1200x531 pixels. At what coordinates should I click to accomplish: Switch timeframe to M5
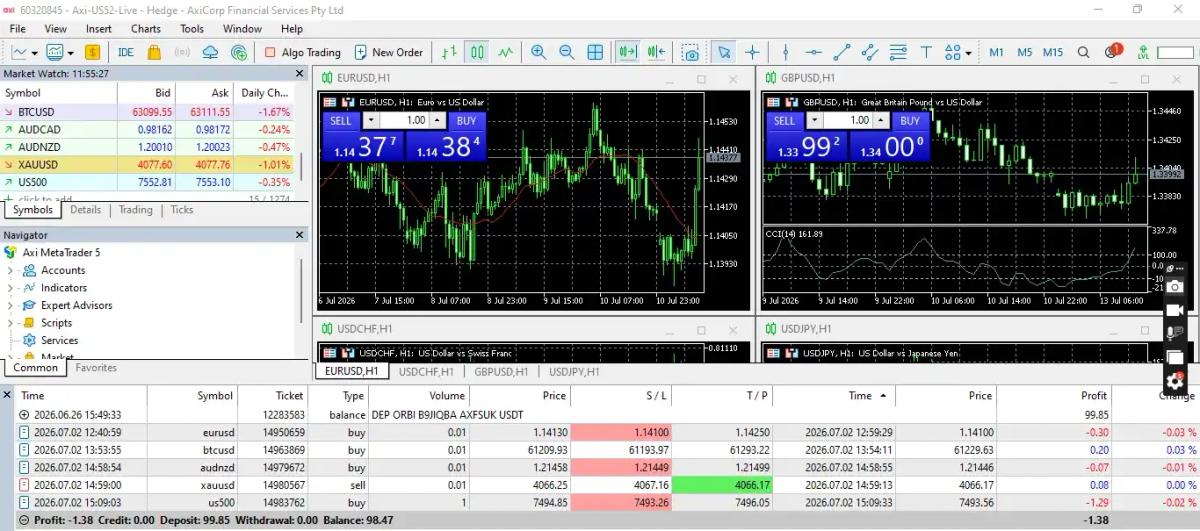(x=1024, y=52)
